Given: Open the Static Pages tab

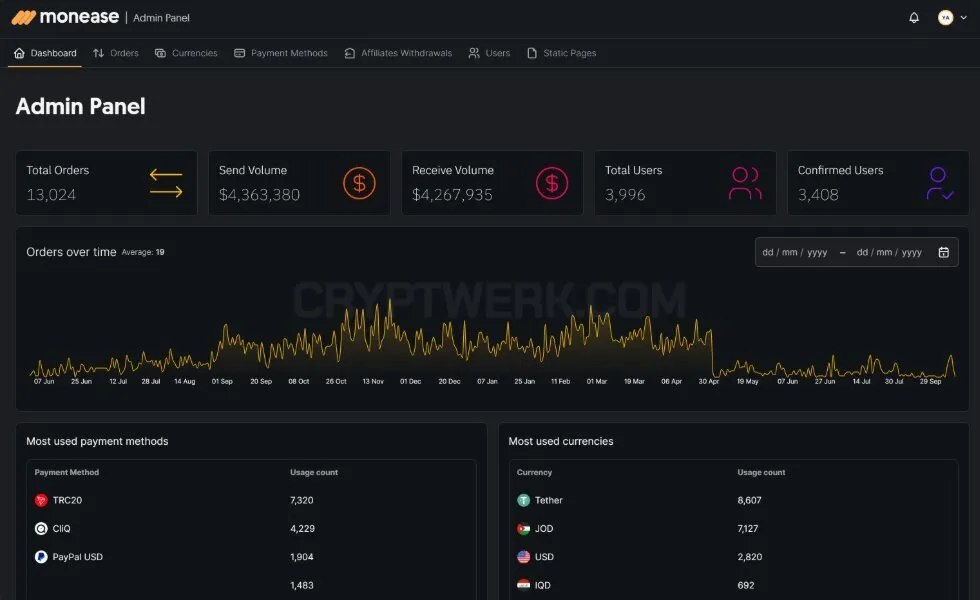Looking at the screenshot, I should (561, 53).
